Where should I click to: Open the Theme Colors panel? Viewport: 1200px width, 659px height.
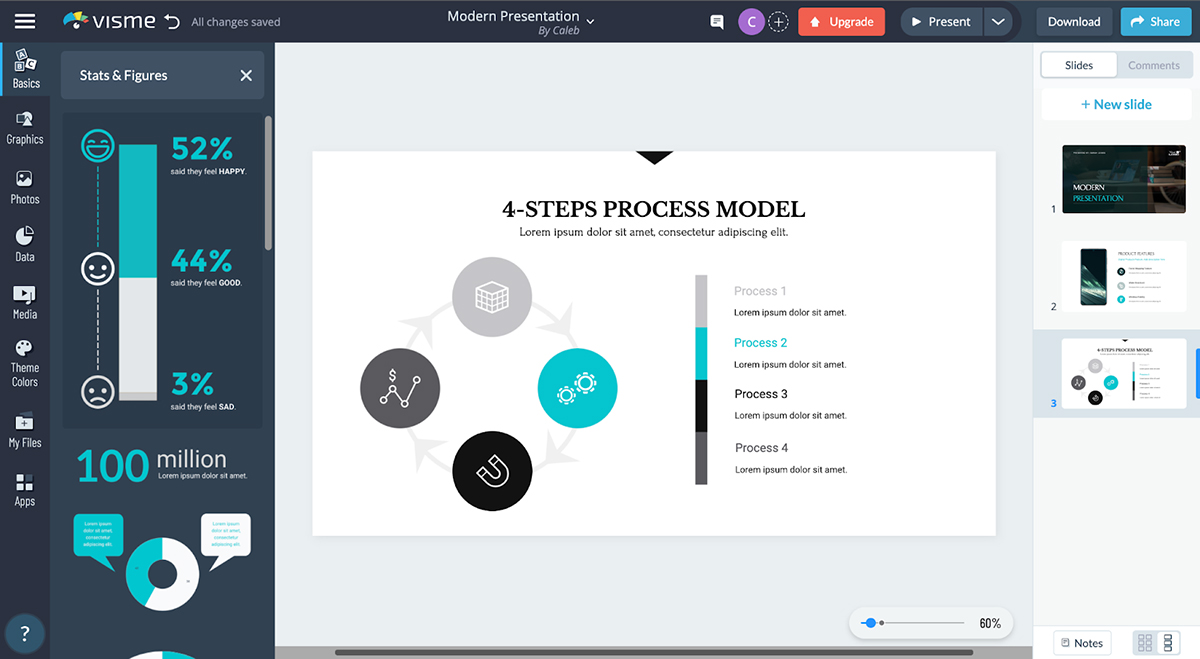25,363
